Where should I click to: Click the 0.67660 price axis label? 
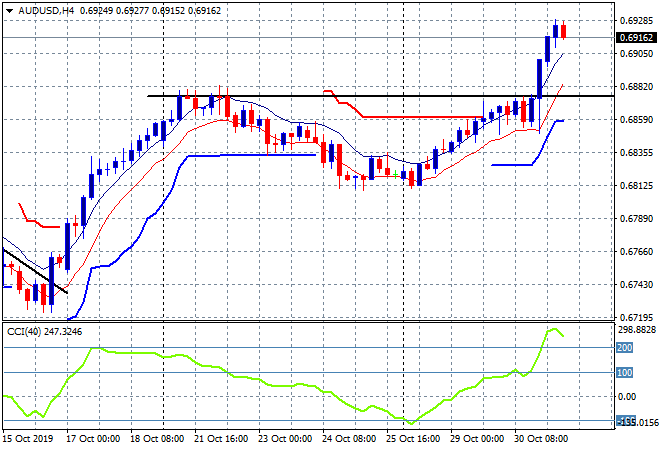(636, 252)
